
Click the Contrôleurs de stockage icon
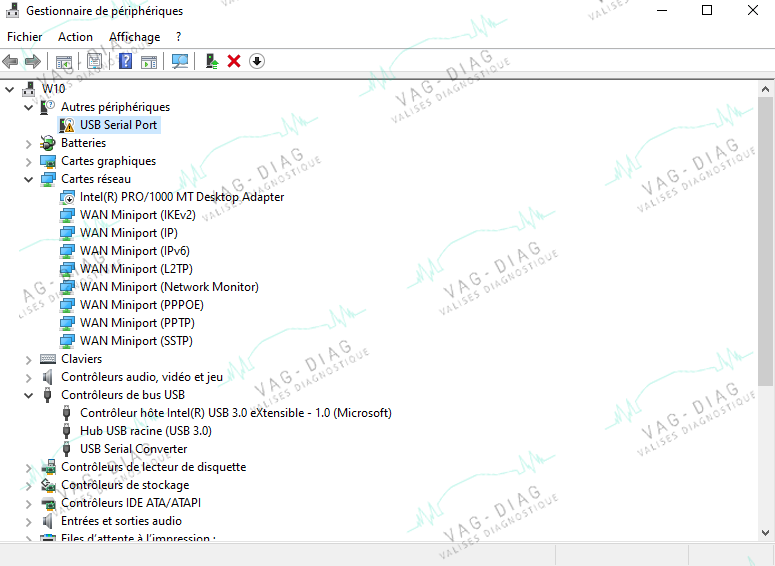click(x=48, y=485)
